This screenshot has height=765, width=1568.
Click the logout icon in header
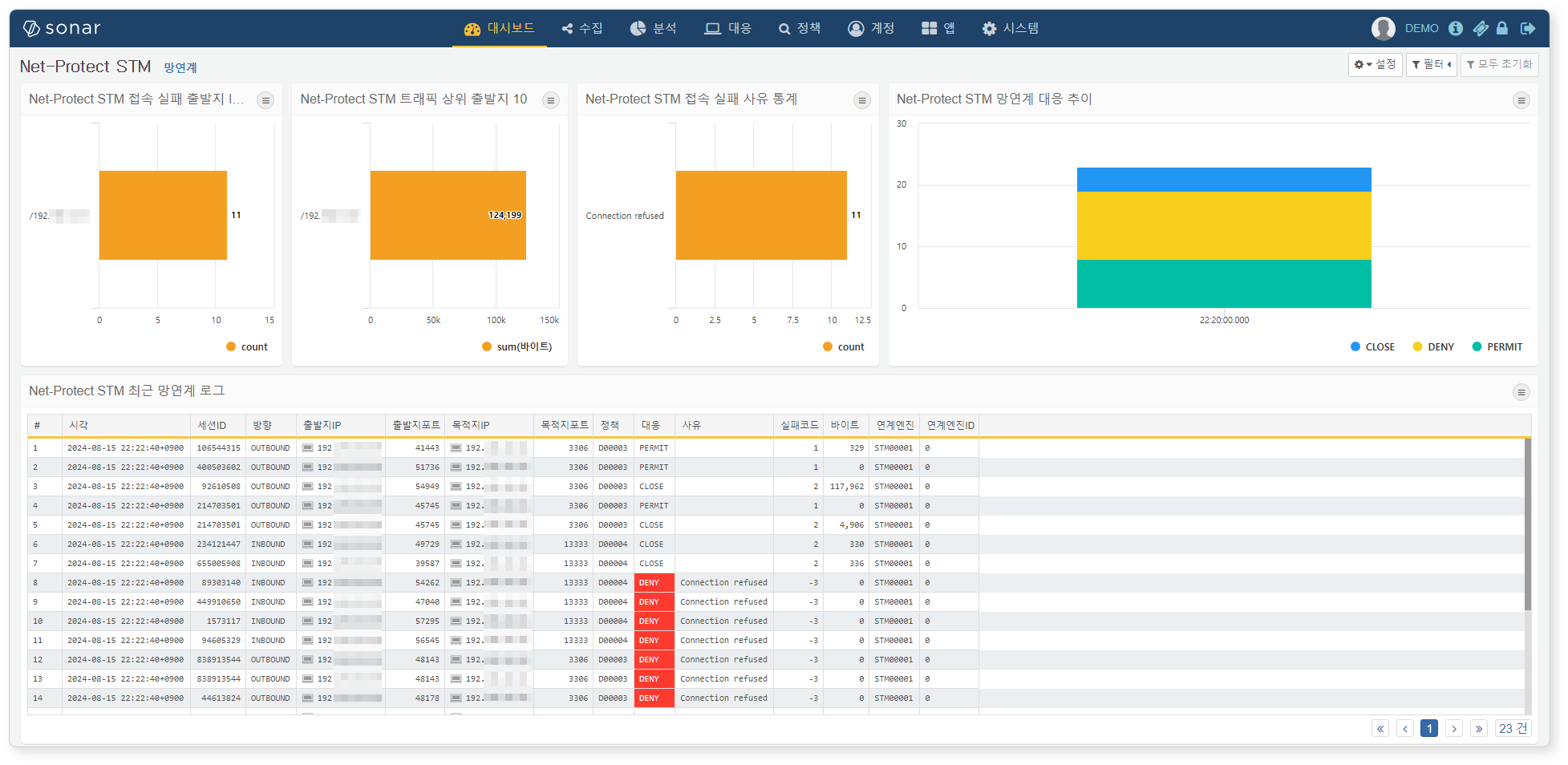pos(1528,28)
